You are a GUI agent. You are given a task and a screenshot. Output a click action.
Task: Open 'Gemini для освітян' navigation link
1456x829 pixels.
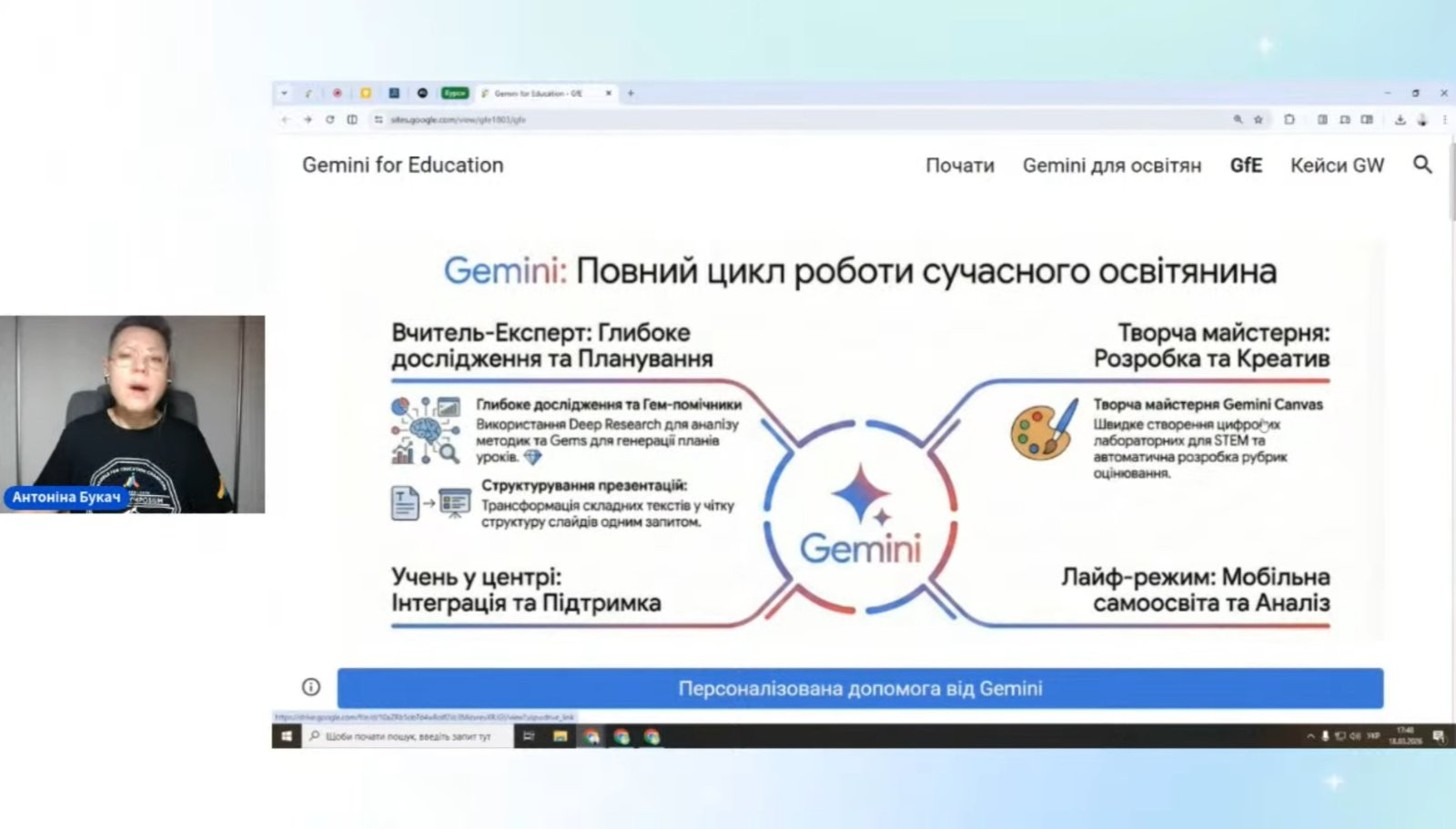(x=1111, y=166)
